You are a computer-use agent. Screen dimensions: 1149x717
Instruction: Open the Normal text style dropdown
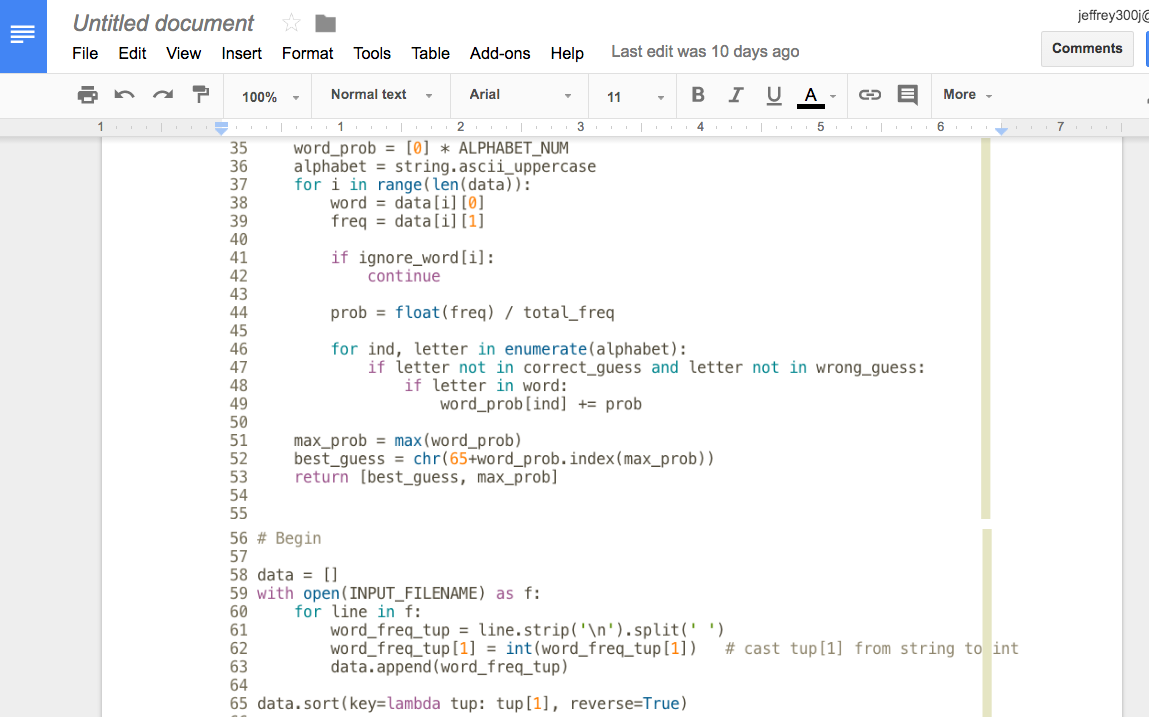[381, 95]
